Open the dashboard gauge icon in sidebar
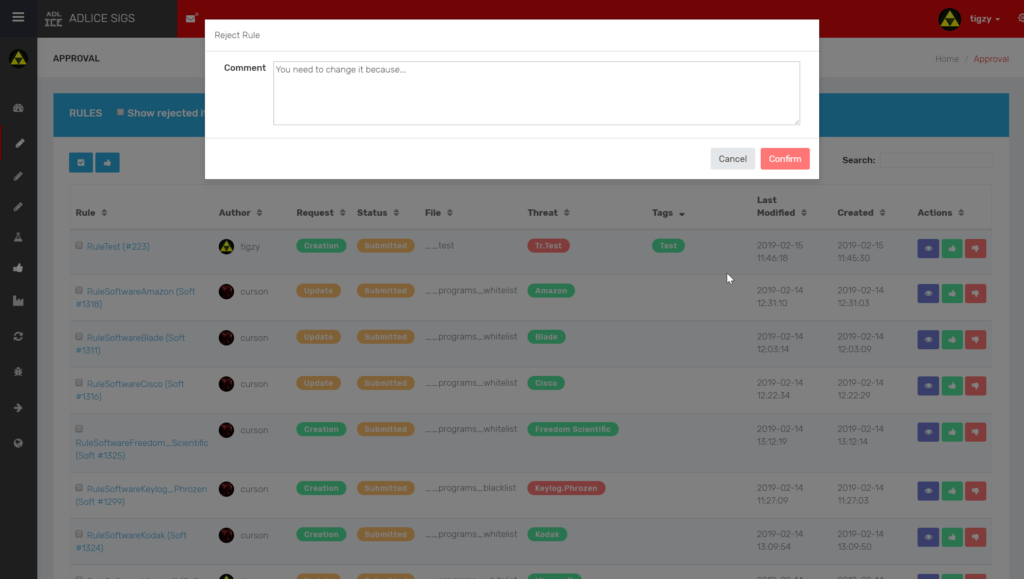This screenshot has width=1024, height=579. click(18, 107)
